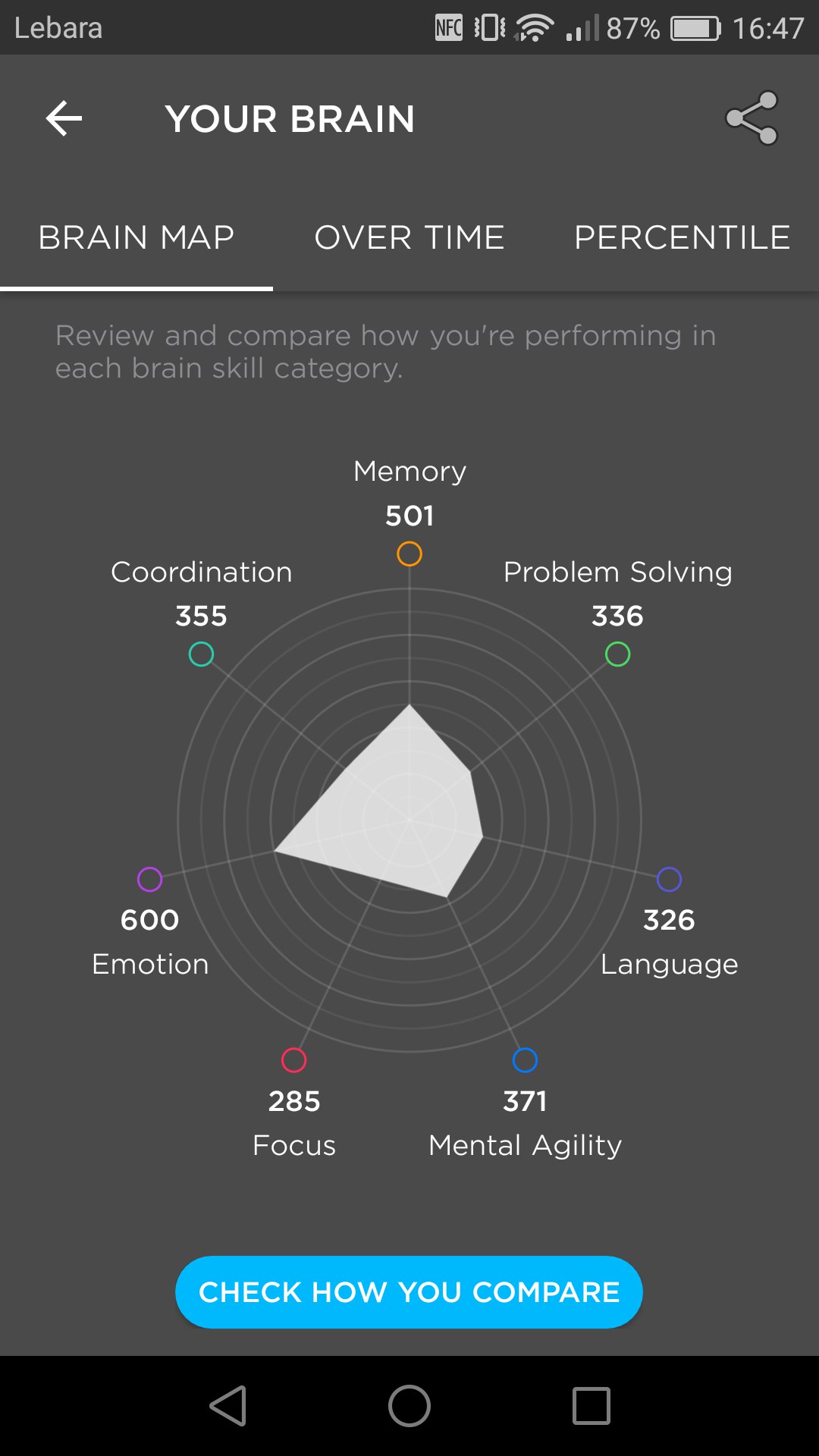Tap the Emotion score 600
This screenshot has width=819, height=1456.
(149, 920)
